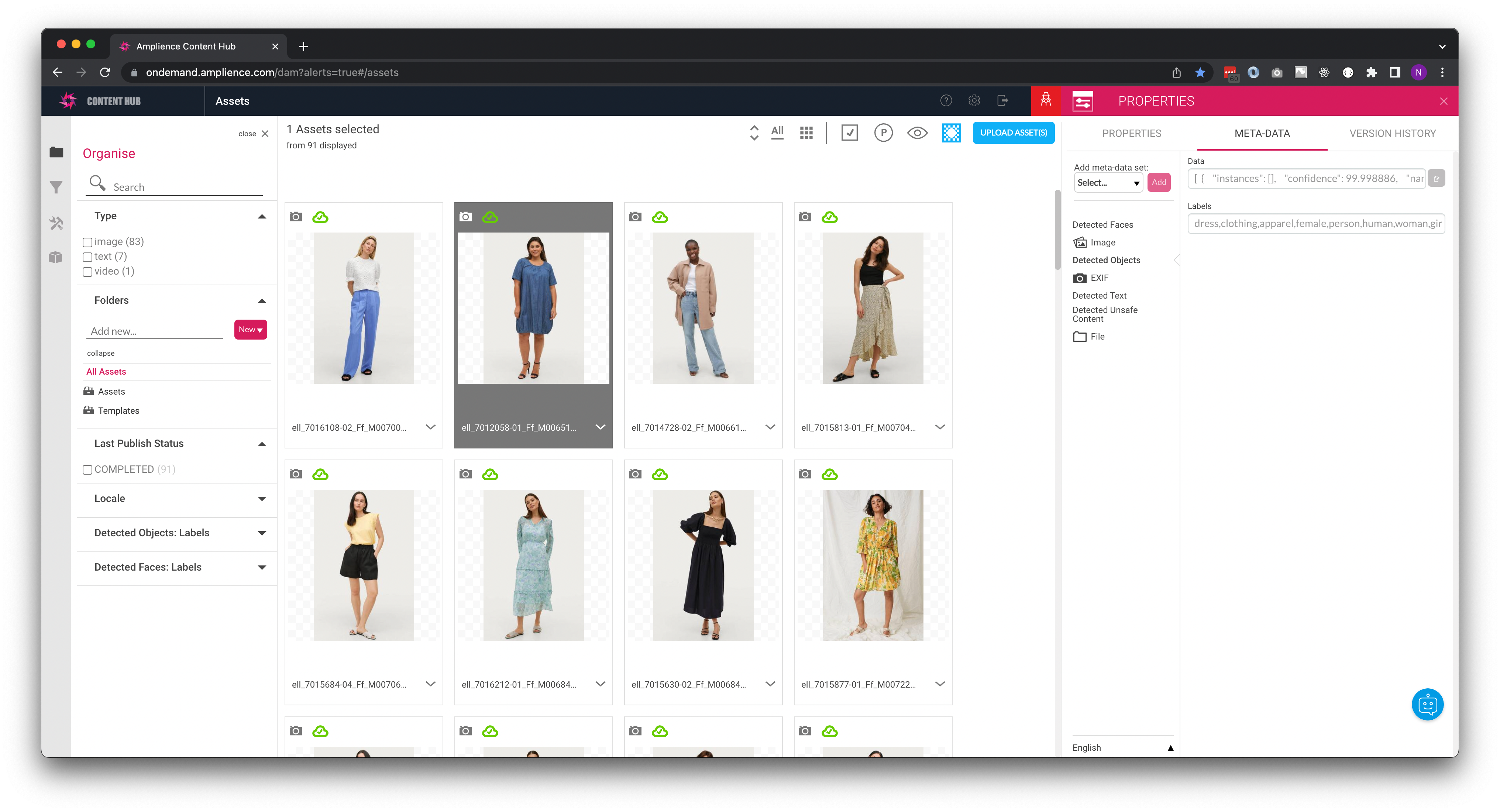Screen dimensions: 1500x812
Task: Check the video (1) type checkbox
Action: (87, 271)
